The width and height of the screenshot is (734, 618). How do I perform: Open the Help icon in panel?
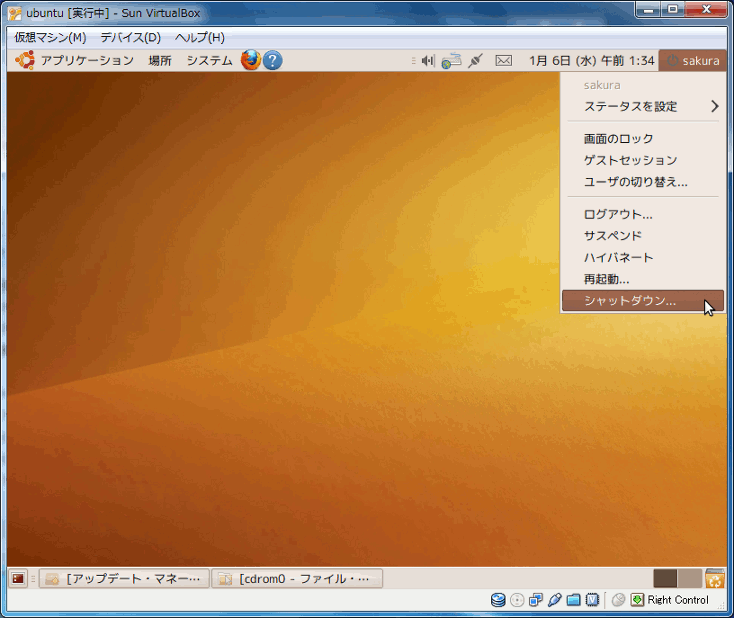tap(272, 60)
